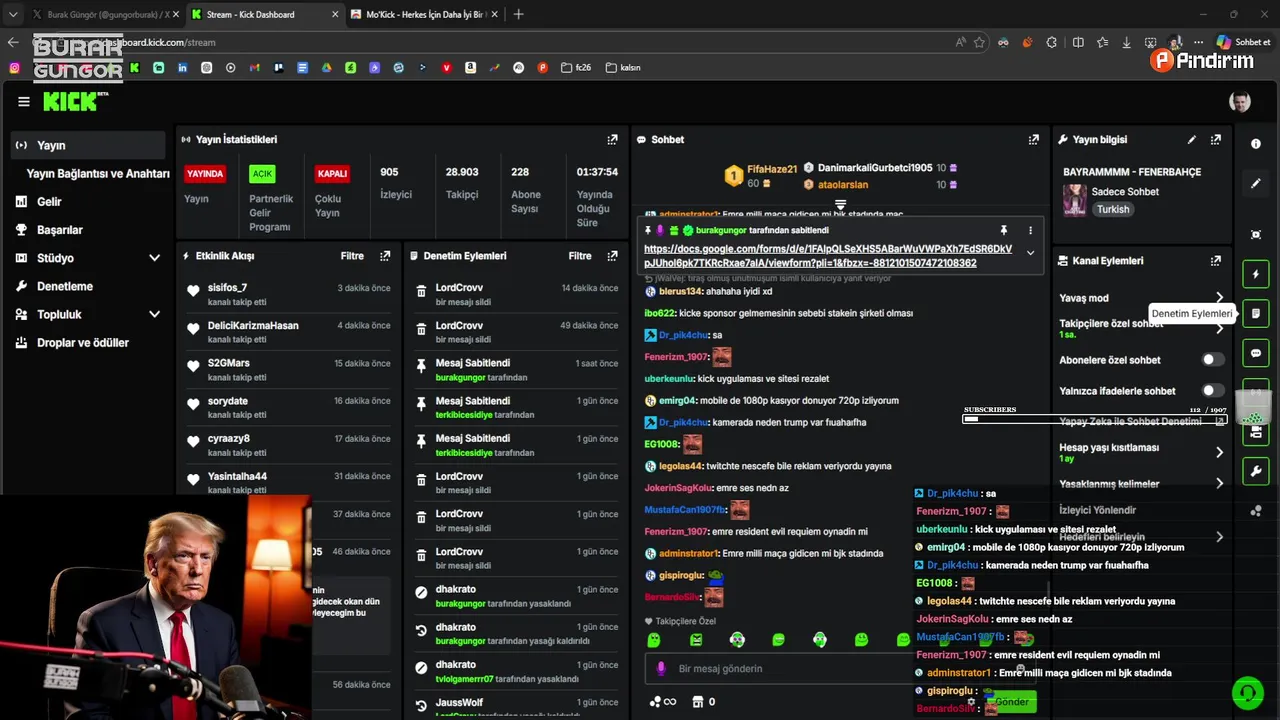Click the purple microphone icon in message box

click(660, 669)
